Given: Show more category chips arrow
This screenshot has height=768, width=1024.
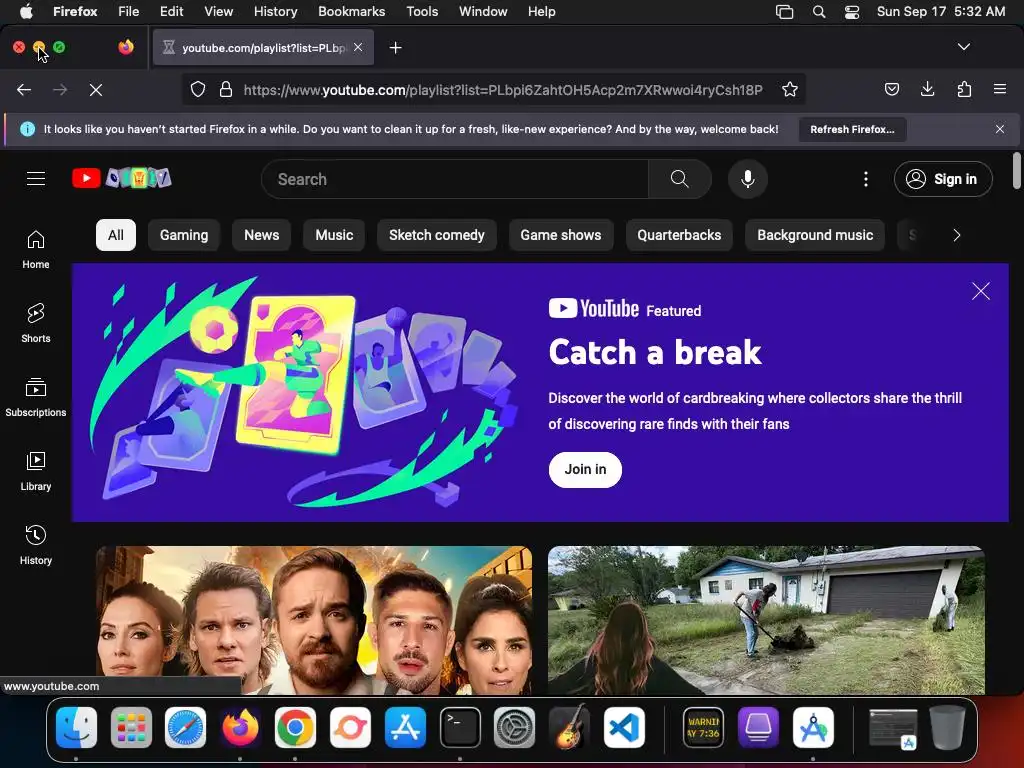Looking at the screenshot, I should (957, 235).
